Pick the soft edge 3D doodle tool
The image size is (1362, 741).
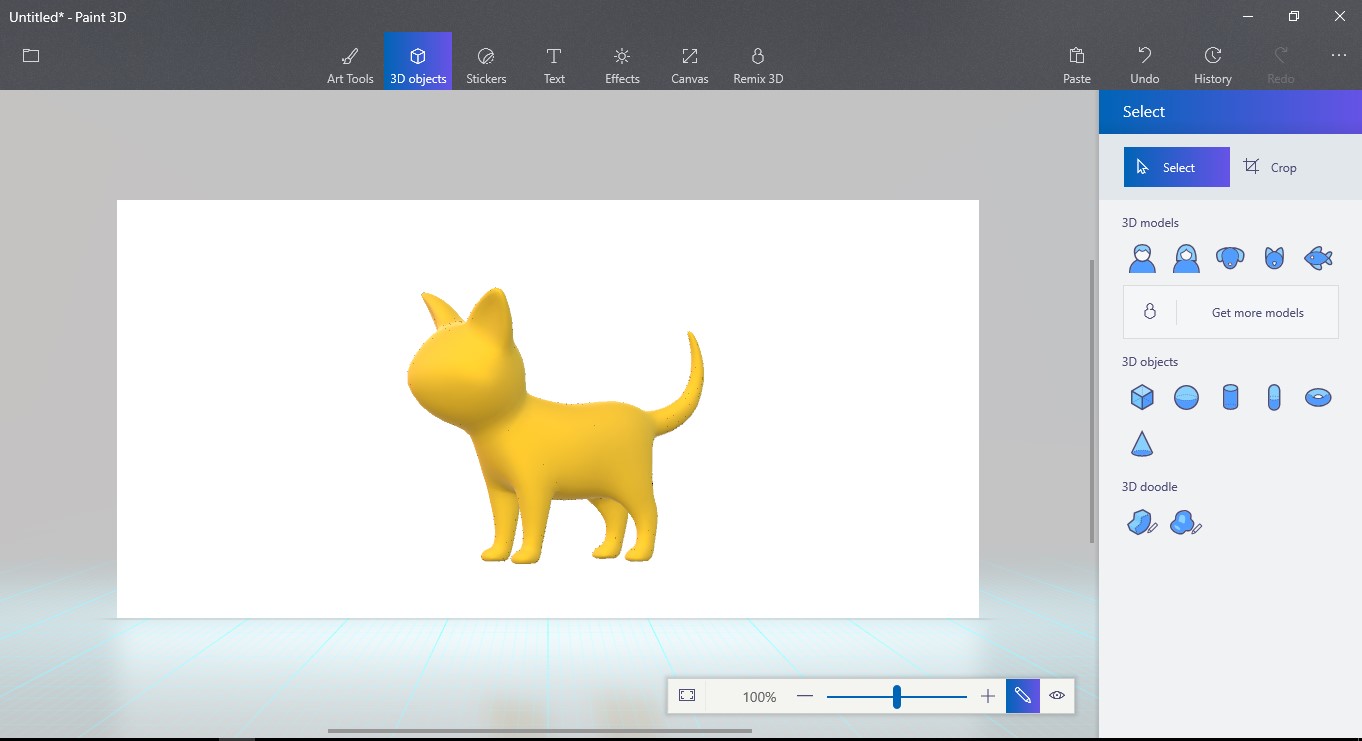pos(1186,522)
